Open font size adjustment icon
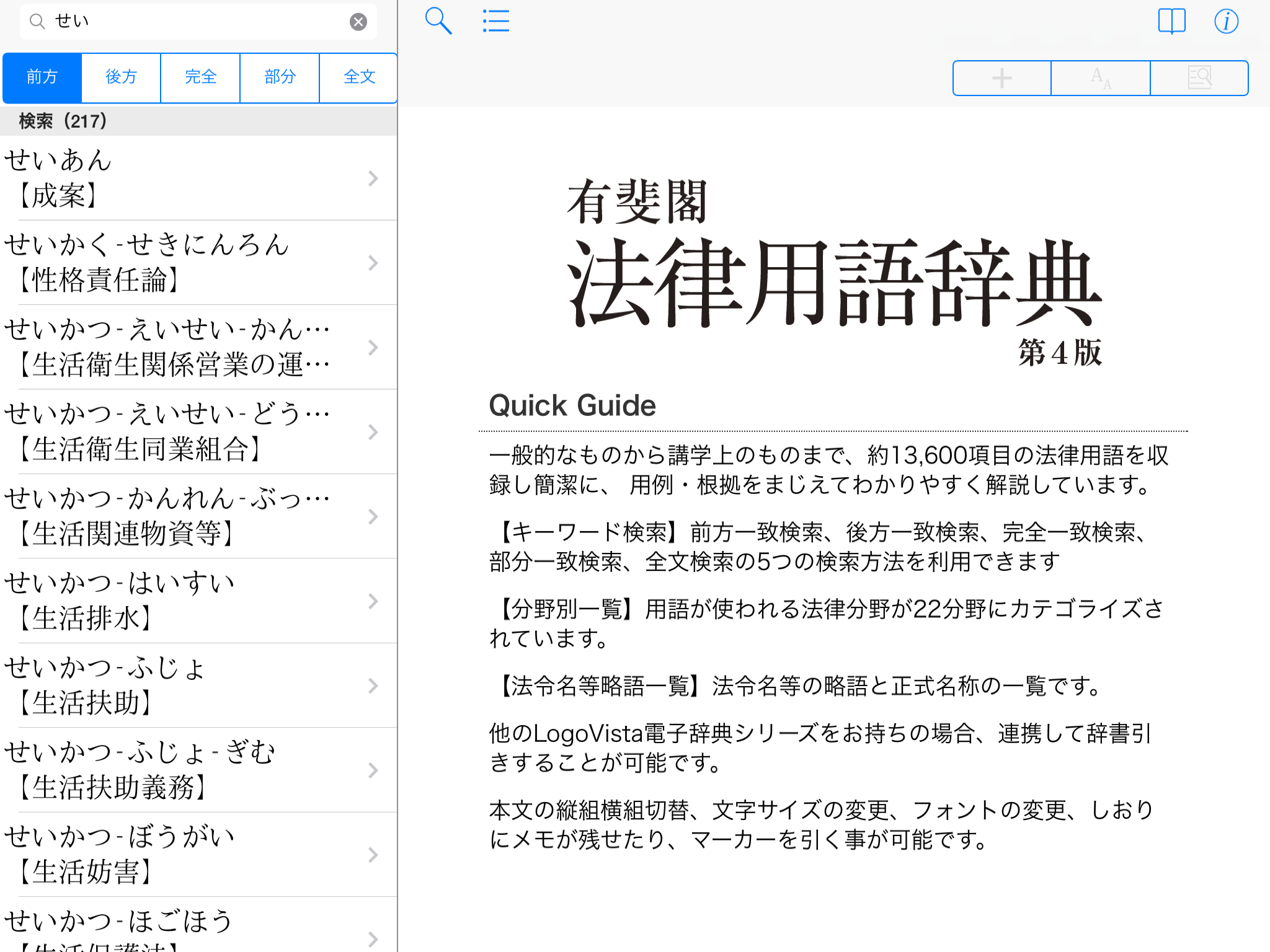This screenshot has height=952, width=1270. tap(1101, 78)
